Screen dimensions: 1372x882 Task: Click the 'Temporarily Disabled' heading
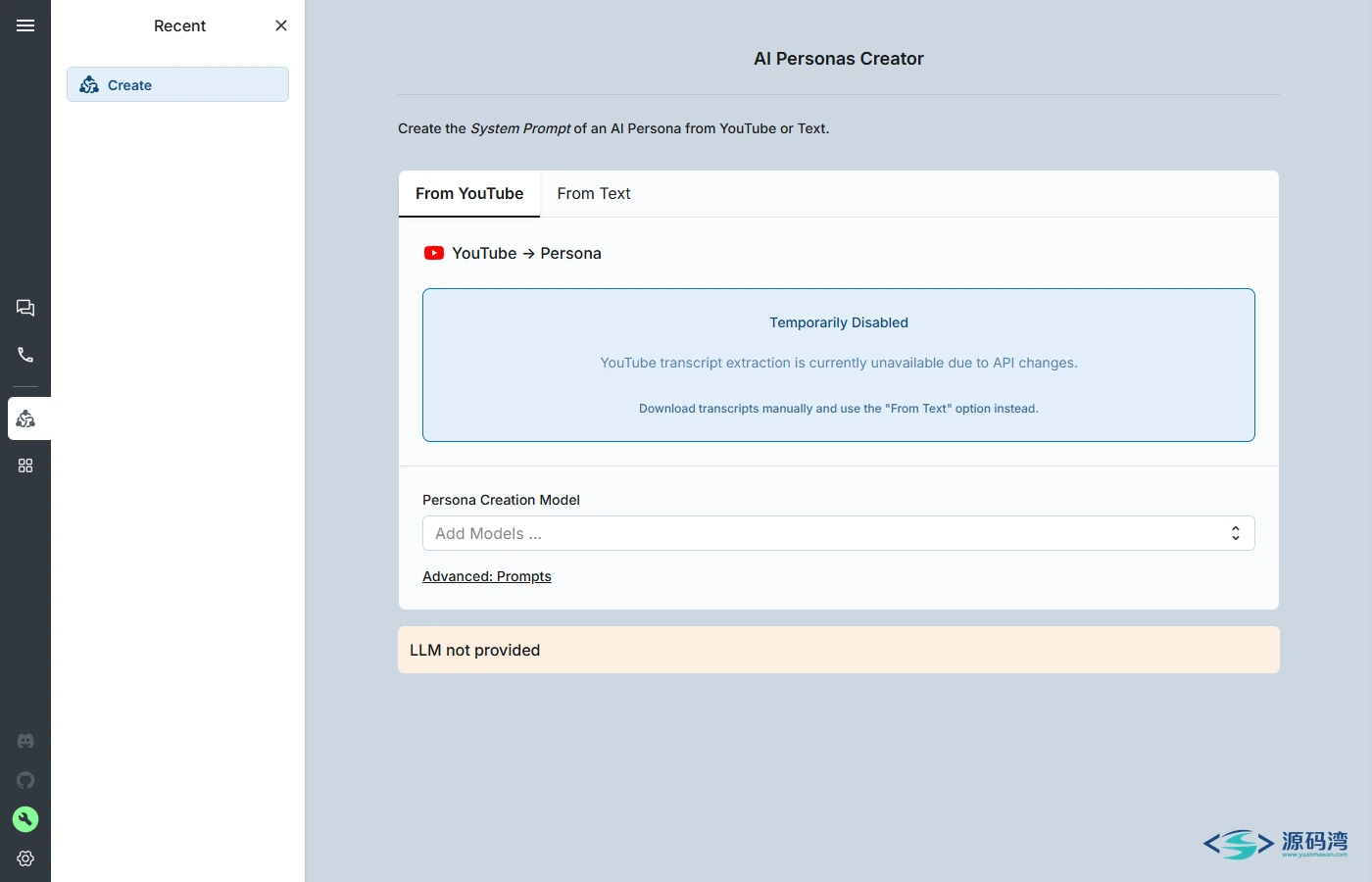click(x=839, y=322)
